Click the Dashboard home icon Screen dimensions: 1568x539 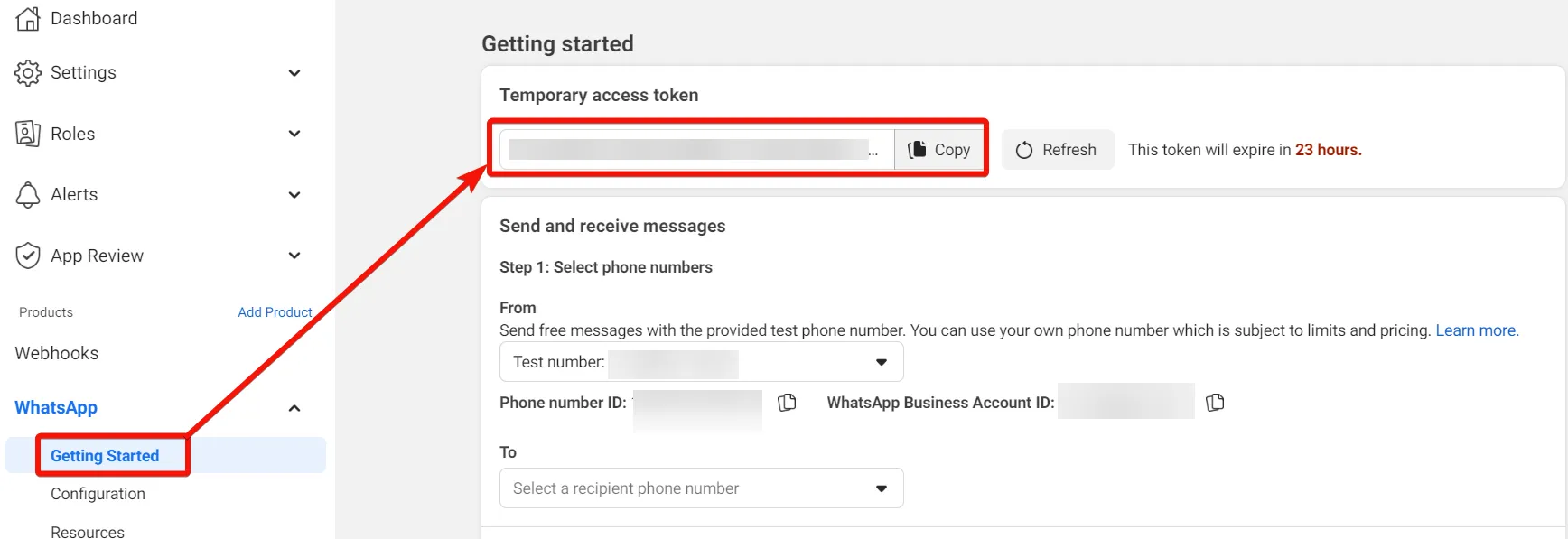pyautogui.click(x=28, y=19)
